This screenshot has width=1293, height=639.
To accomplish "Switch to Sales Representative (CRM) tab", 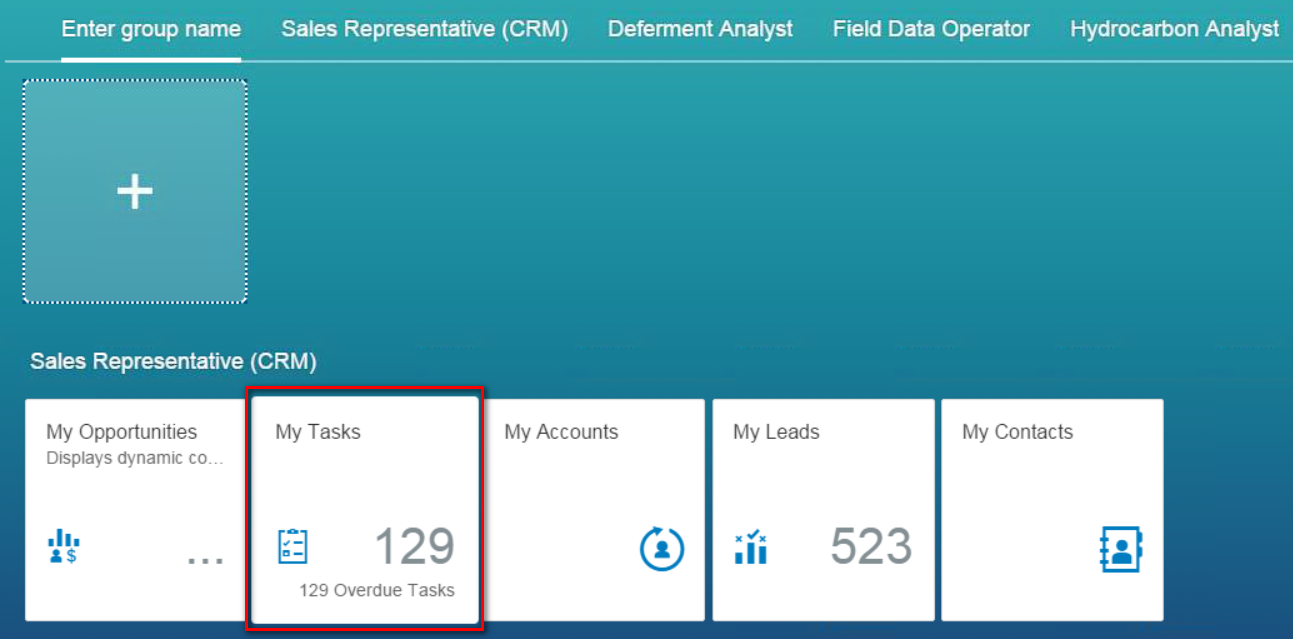I will pos(425,29).
